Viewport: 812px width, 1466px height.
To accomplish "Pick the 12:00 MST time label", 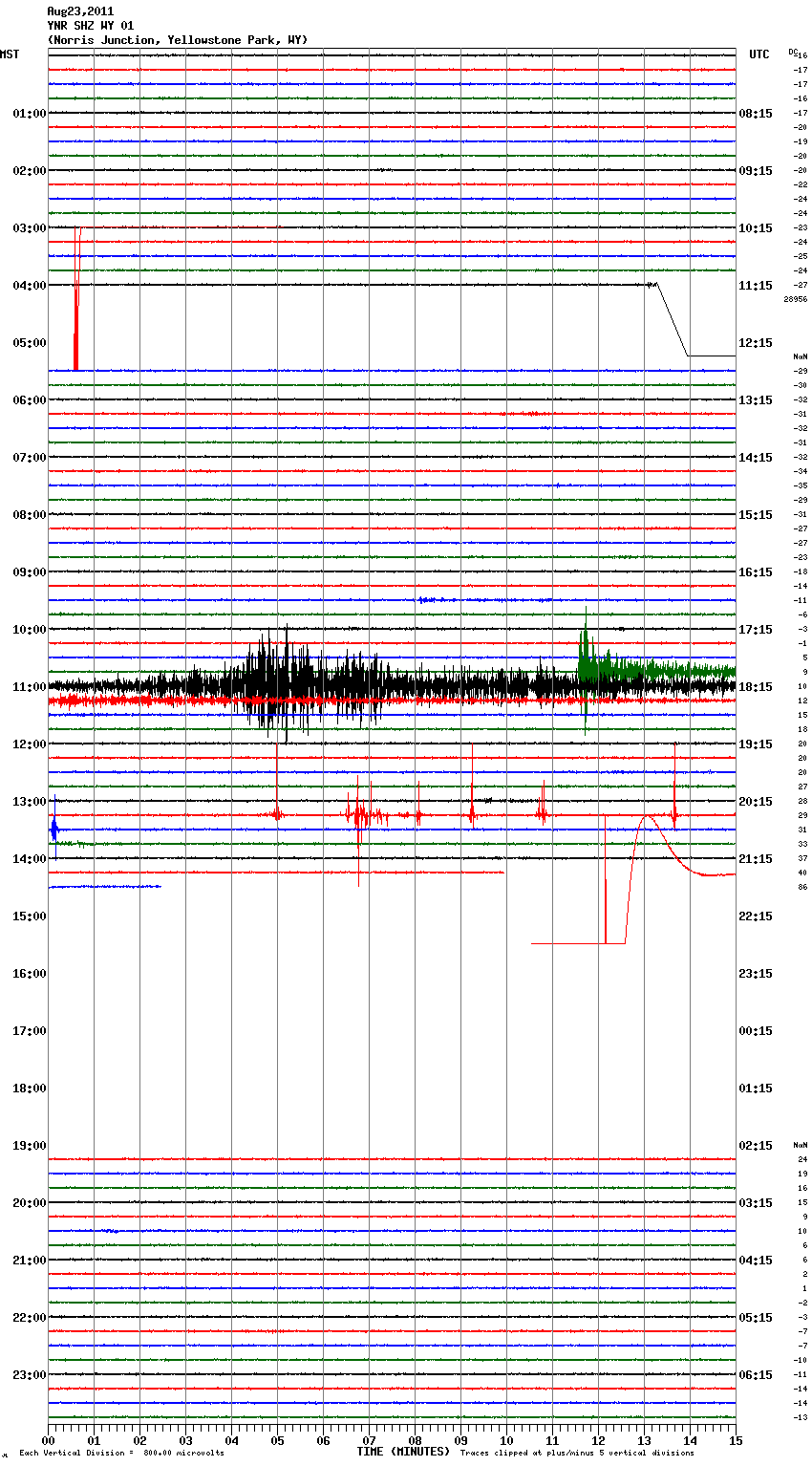I will (x=30, y=744).
